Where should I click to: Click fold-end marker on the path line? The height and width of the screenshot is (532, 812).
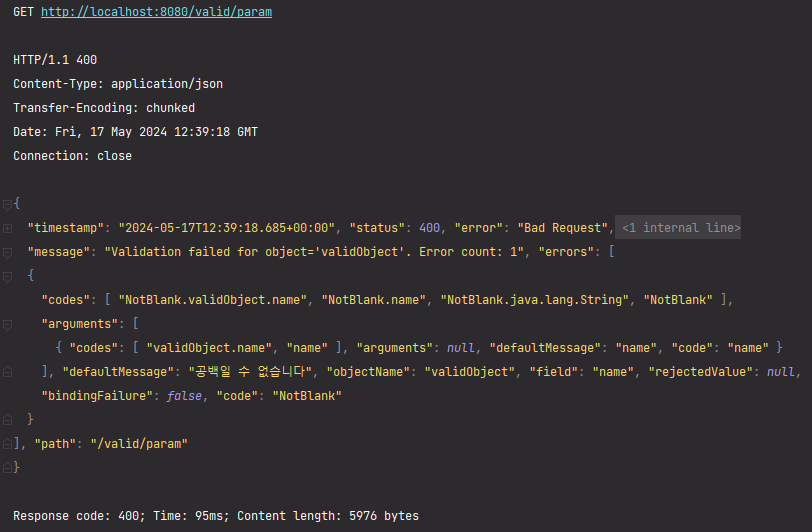[x=7, y=444]
